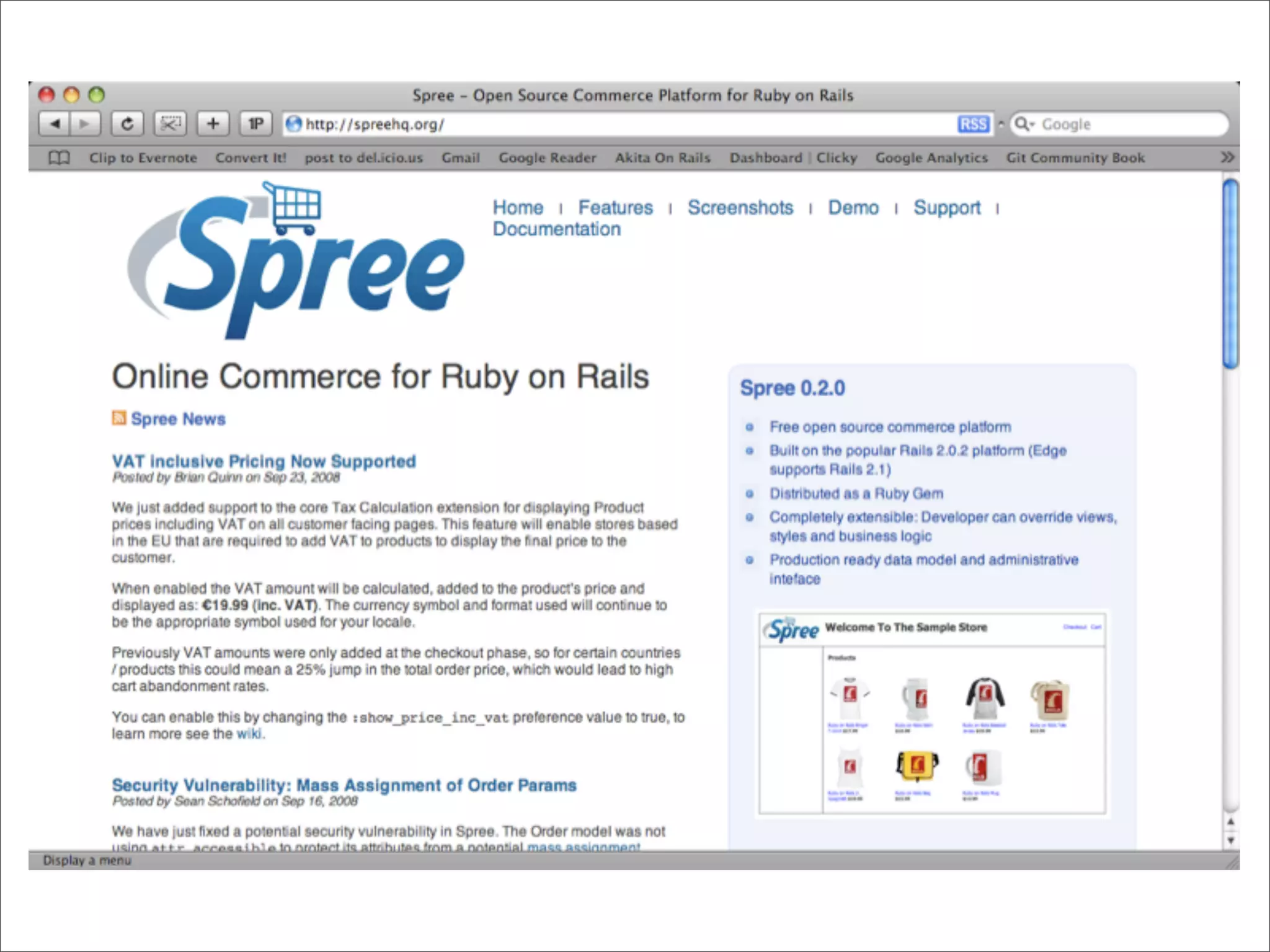The height and width of the screenshot is (952, 1270).
Task: Zoom the window with the green button
Action: tap(96, 95)
